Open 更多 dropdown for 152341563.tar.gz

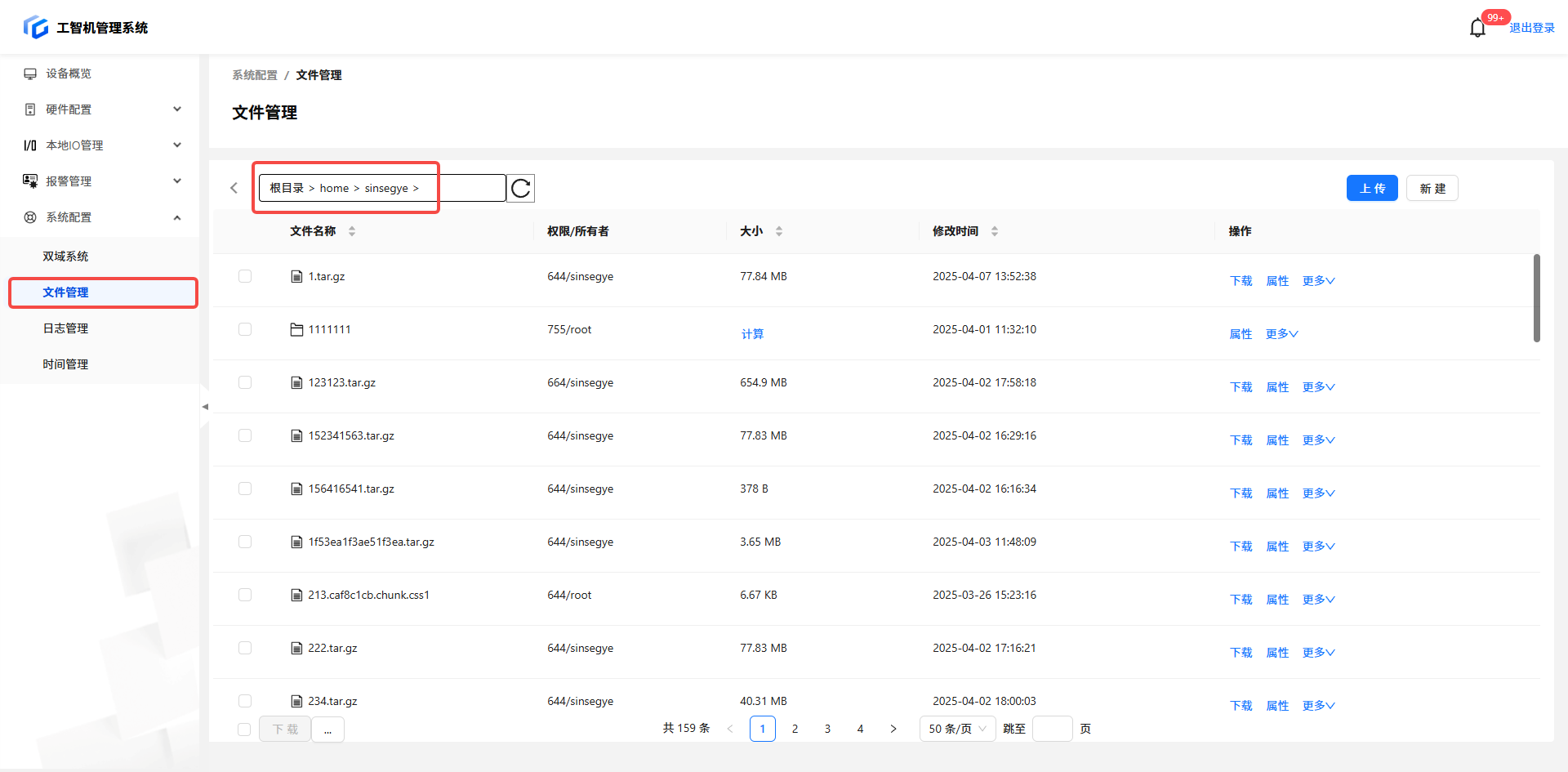[x=1318, y=440]
